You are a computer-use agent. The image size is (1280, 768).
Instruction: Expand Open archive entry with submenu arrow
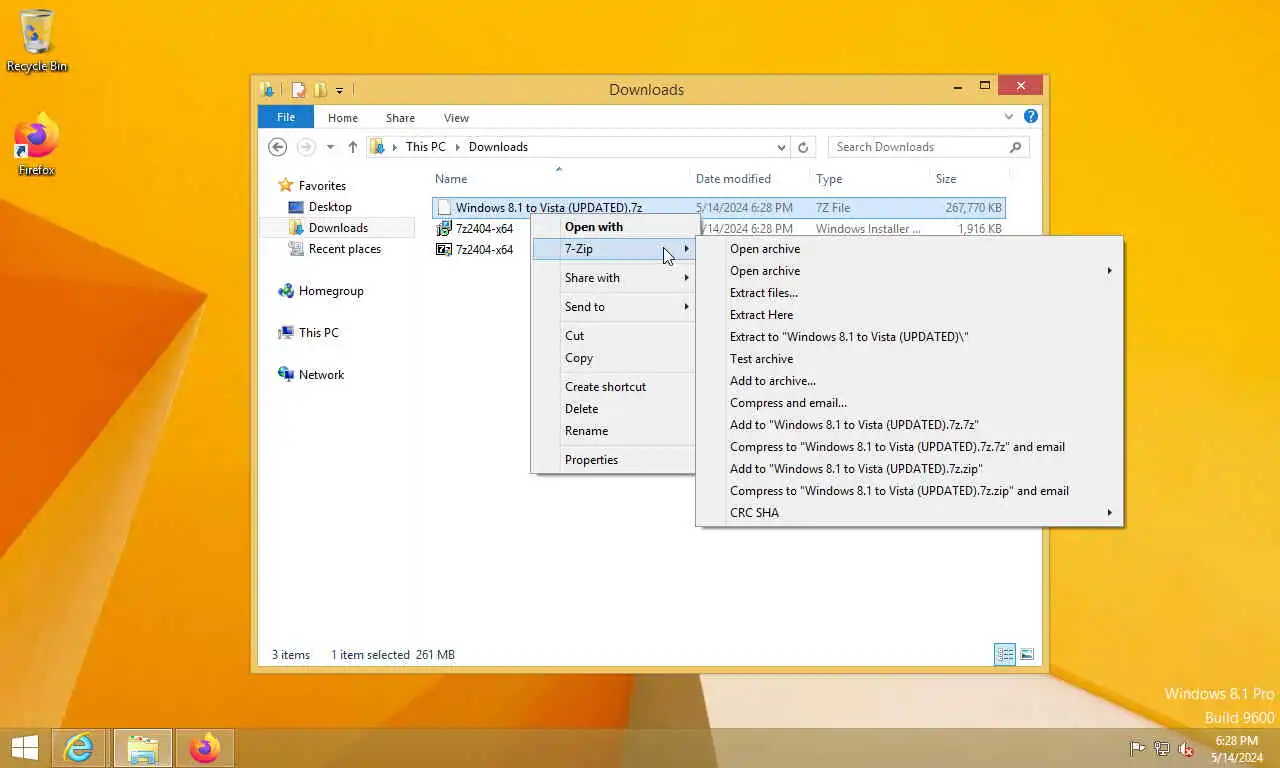click(909, 271)
